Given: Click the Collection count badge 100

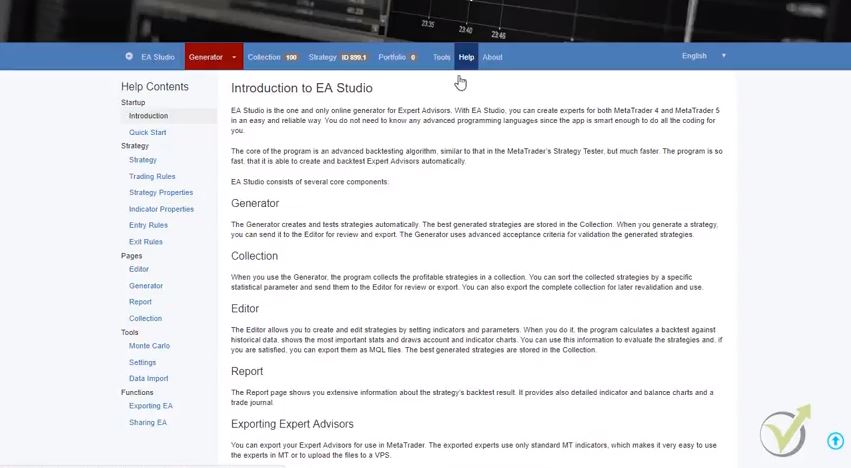Looking at the screenshot, I should point(291,57).
